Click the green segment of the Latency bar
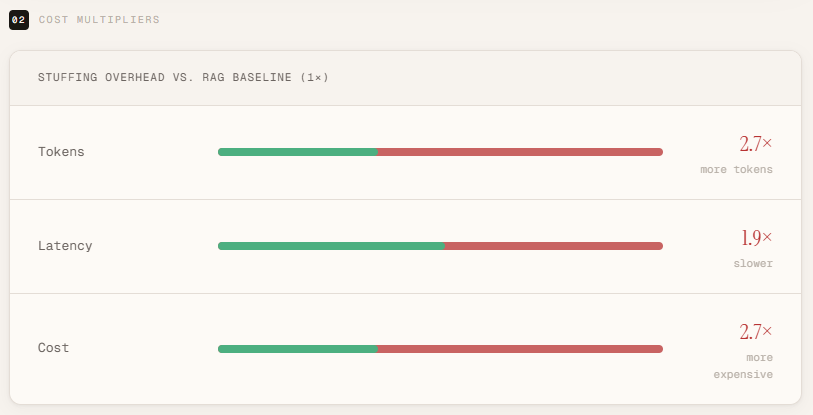 tap(330, 246)
